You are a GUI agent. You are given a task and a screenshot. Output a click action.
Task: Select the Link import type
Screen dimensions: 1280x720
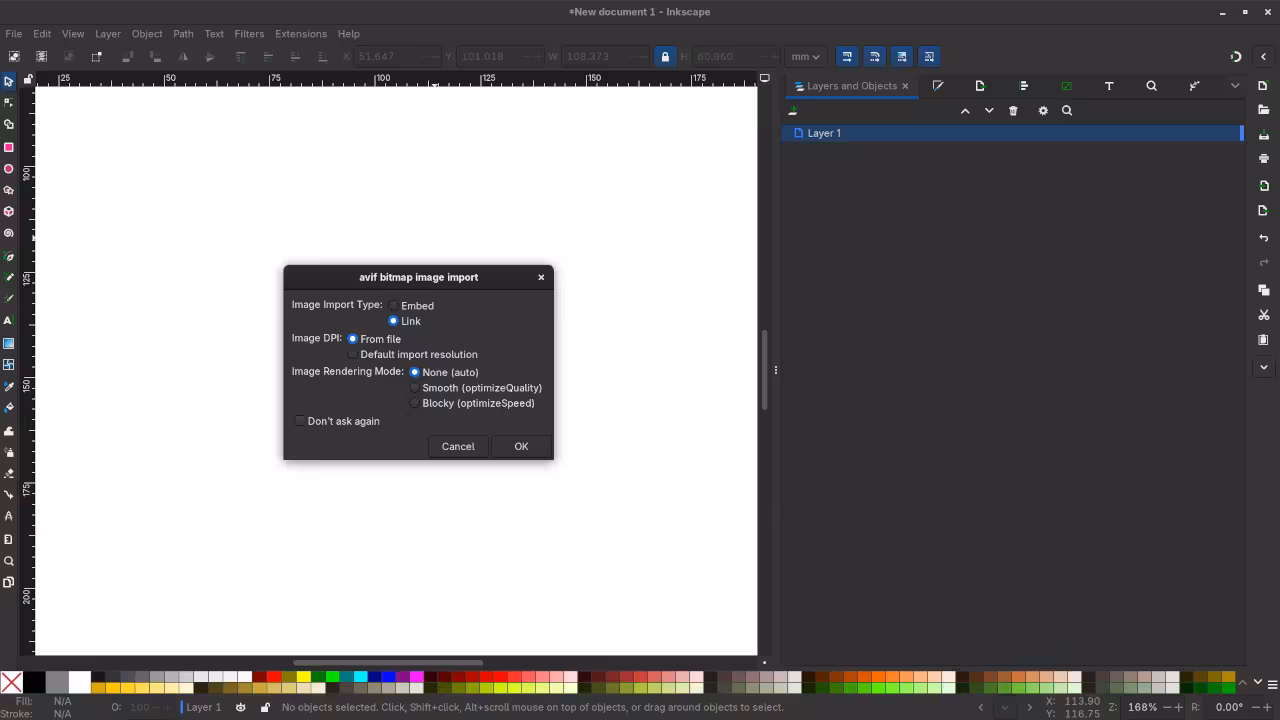pyautogui.click(x=393, y=321)
